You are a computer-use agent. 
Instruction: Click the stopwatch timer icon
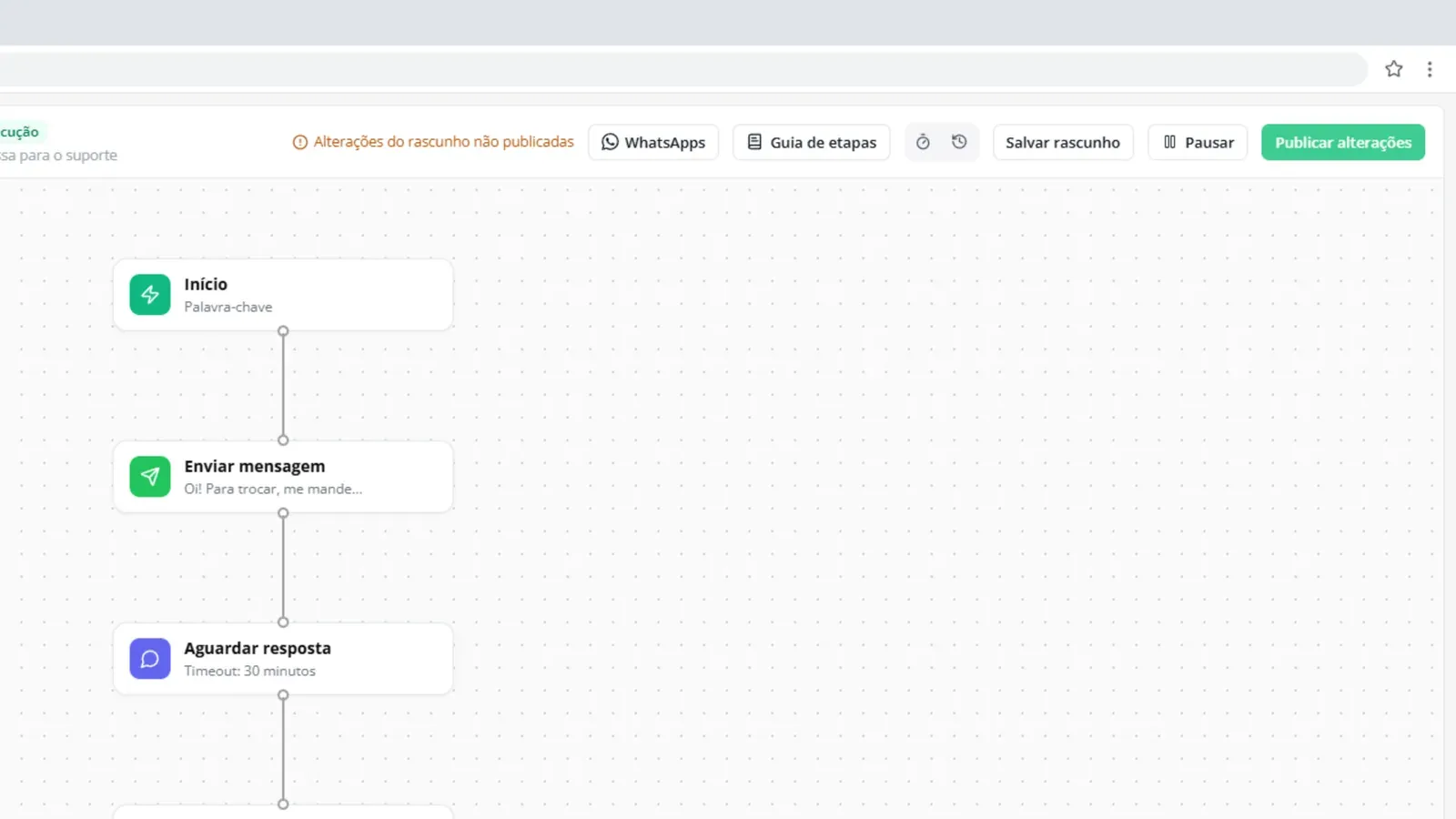[x=923, y=142]
